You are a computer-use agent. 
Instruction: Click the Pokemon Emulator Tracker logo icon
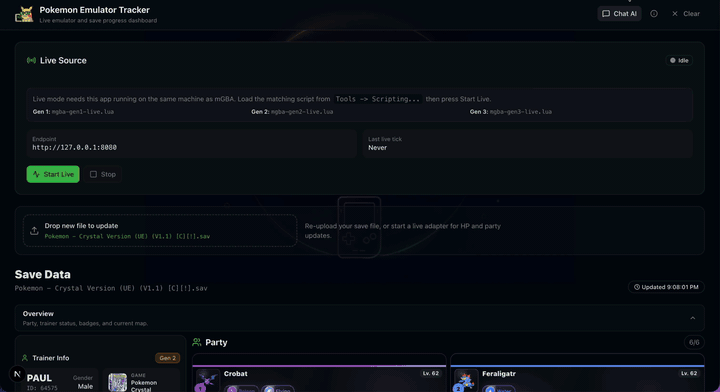click(24, 14)
